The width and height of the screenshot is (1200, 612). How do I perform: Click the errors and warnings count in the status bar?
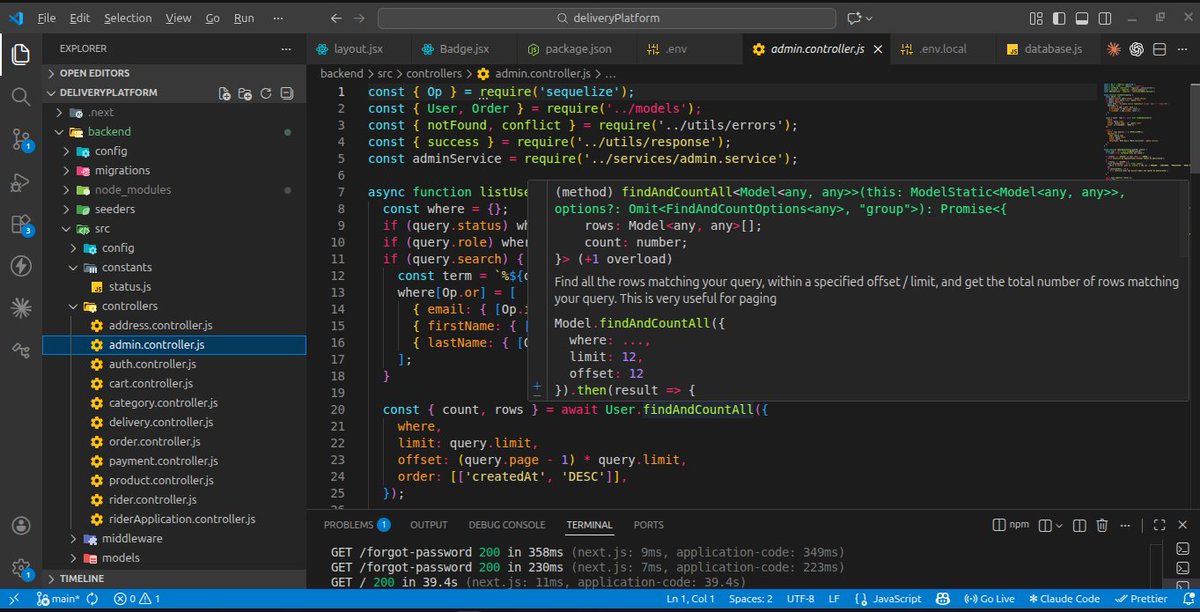[137, 599]
